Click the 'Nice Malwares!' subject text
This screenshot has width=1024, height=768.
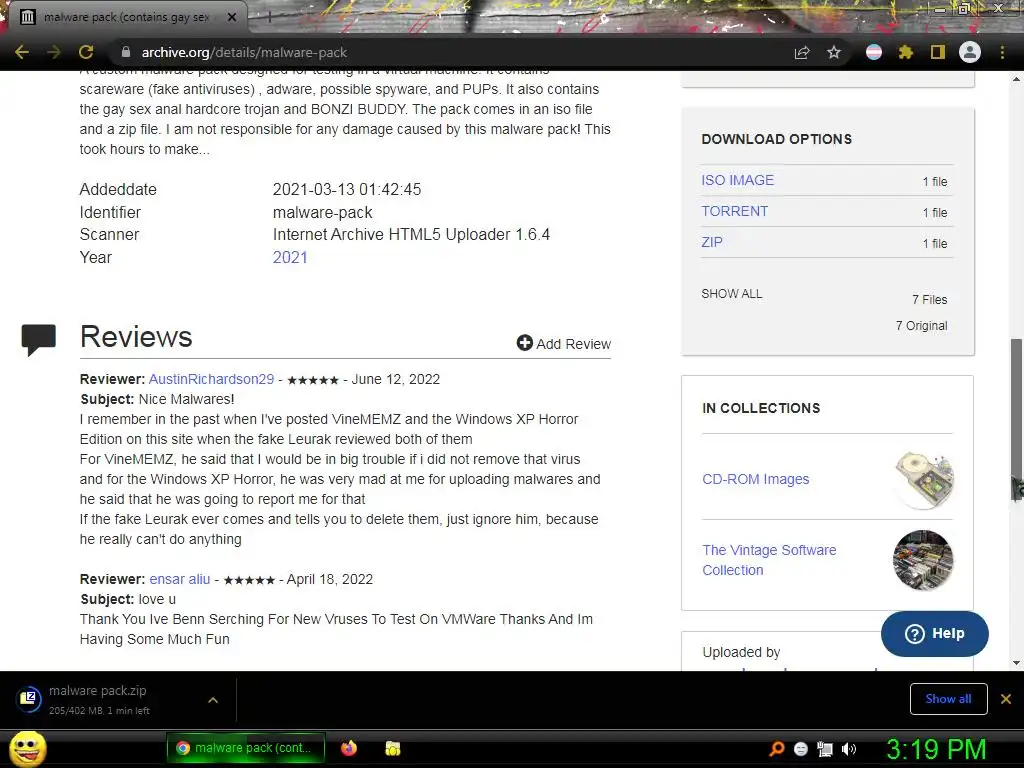(186, 399)
